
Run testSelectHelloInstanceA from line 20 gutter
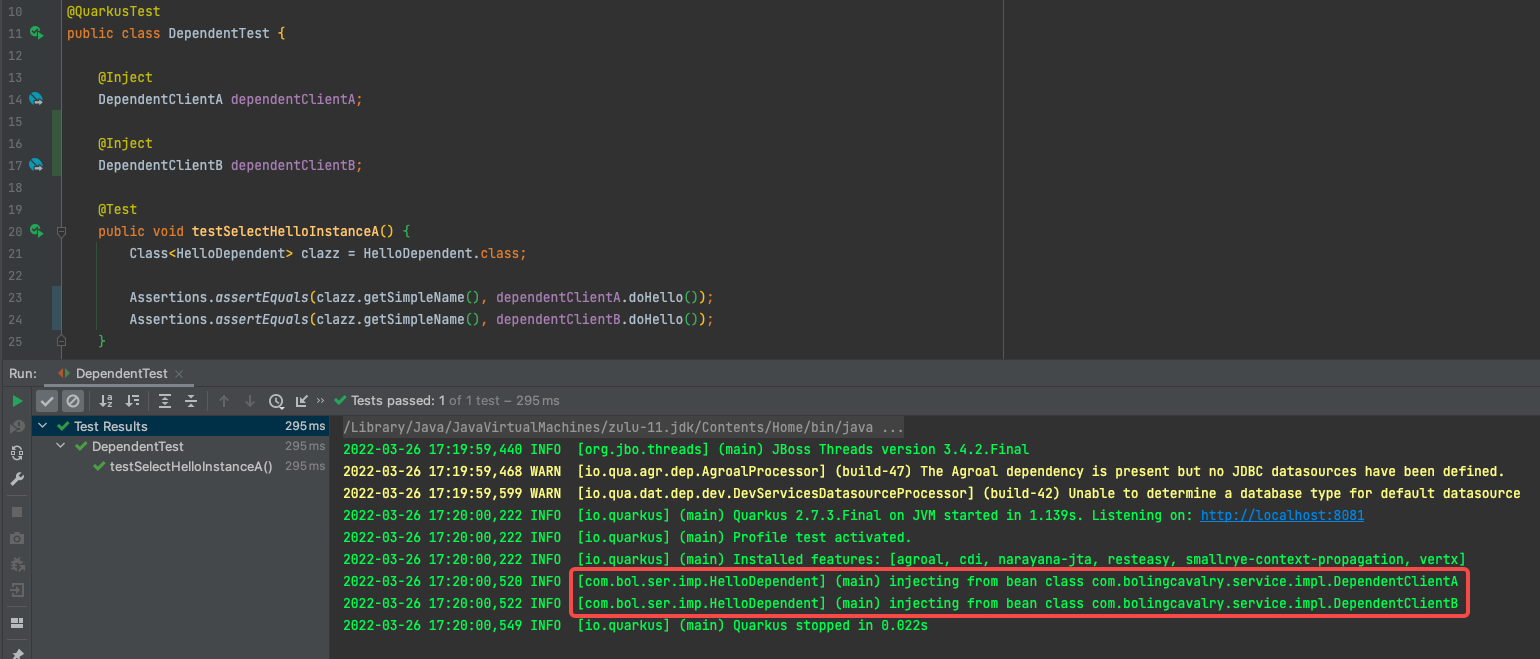pyautogui.click(x=36, y=231)
